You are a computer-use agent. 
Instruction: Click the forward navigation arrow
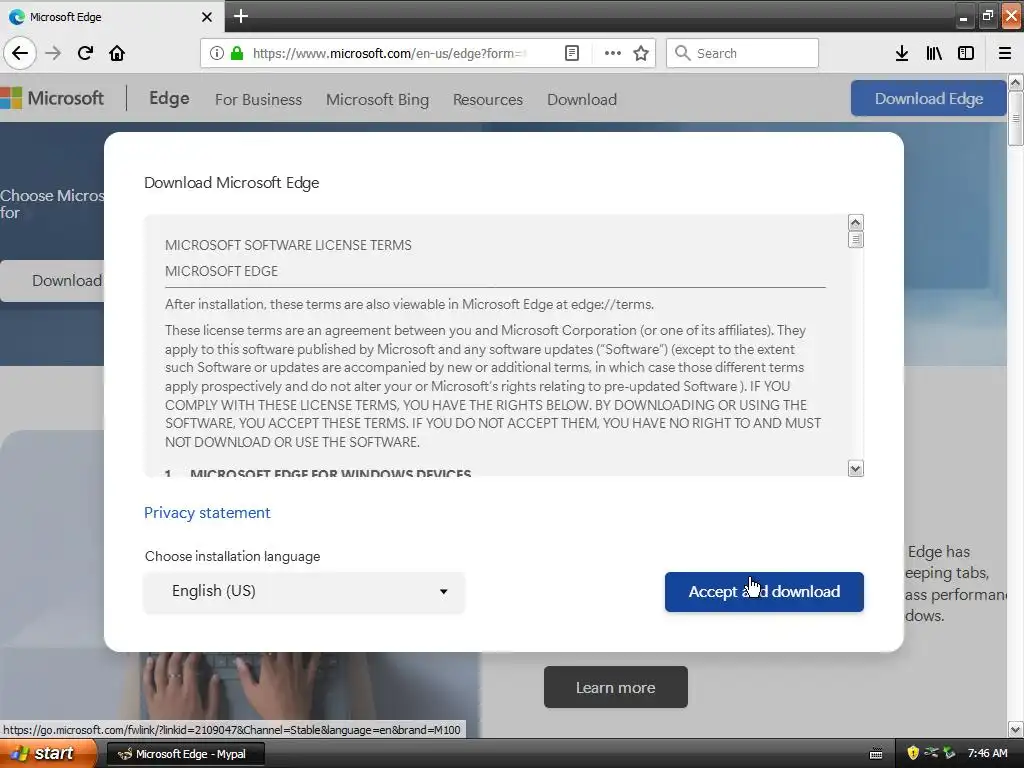(x=54, y=53)
